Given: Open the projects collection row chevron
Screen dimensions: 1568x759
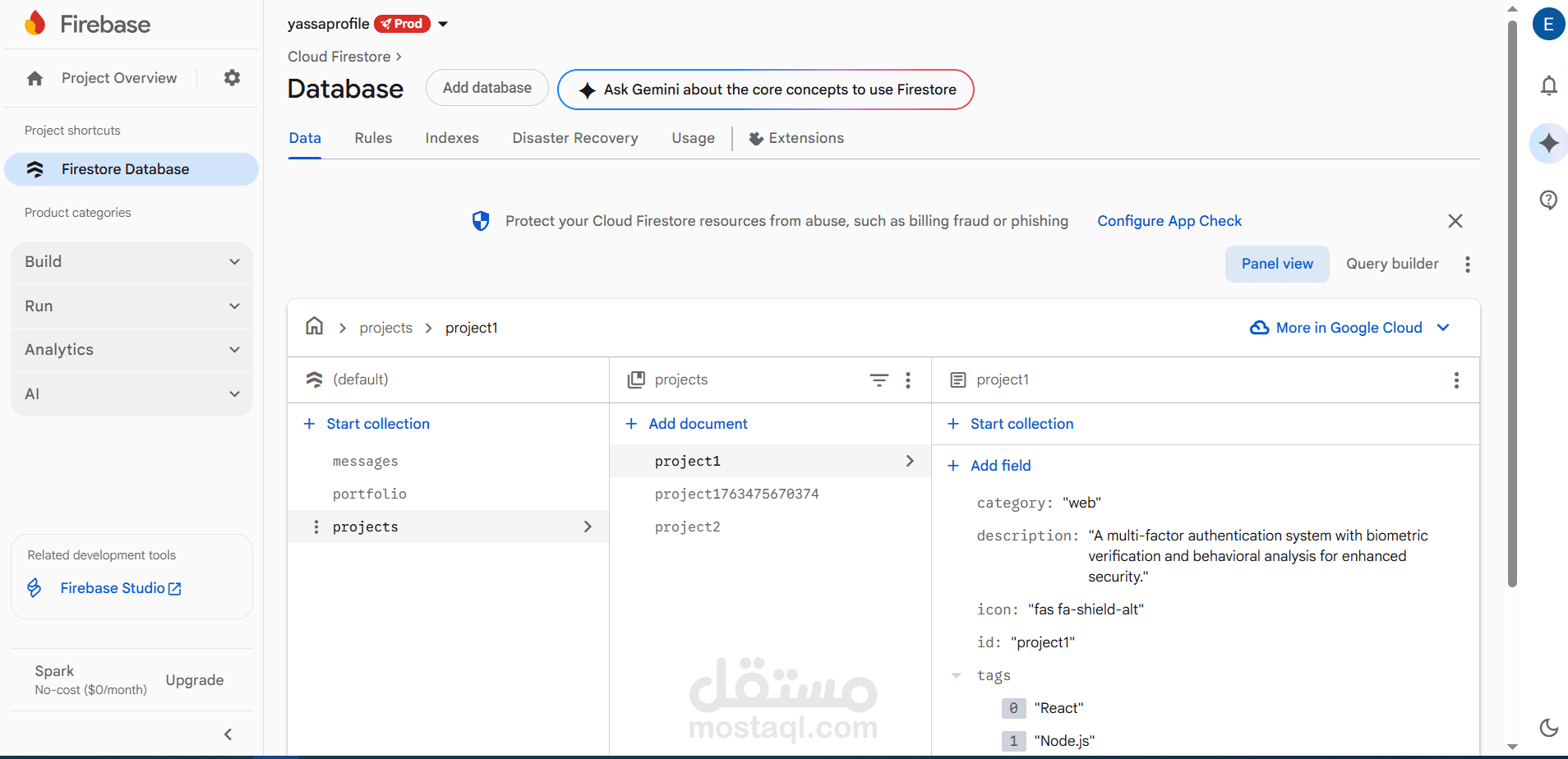Looking at the screenshot, I should pos(588,527).
